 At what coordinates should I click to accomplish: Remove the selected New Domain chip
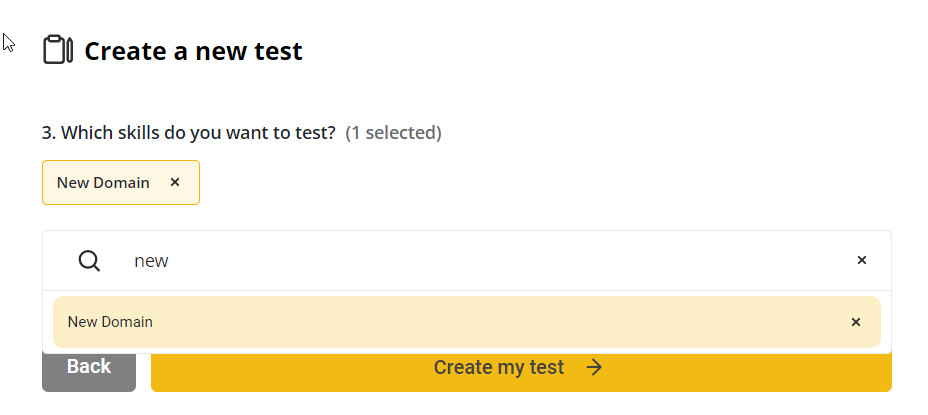click(175, 182)
